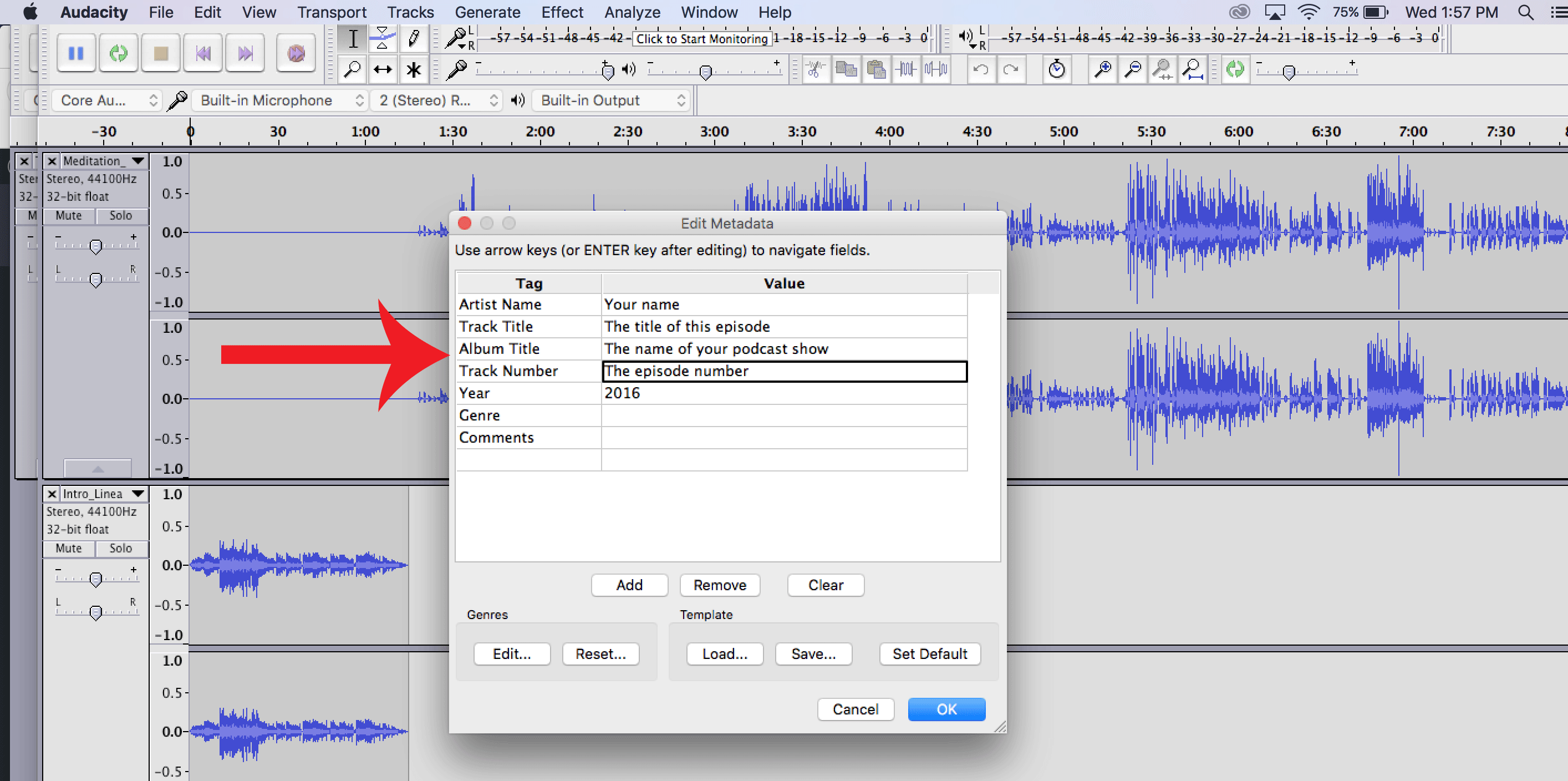Click Genres Edit... button

(x=512, y=654)
